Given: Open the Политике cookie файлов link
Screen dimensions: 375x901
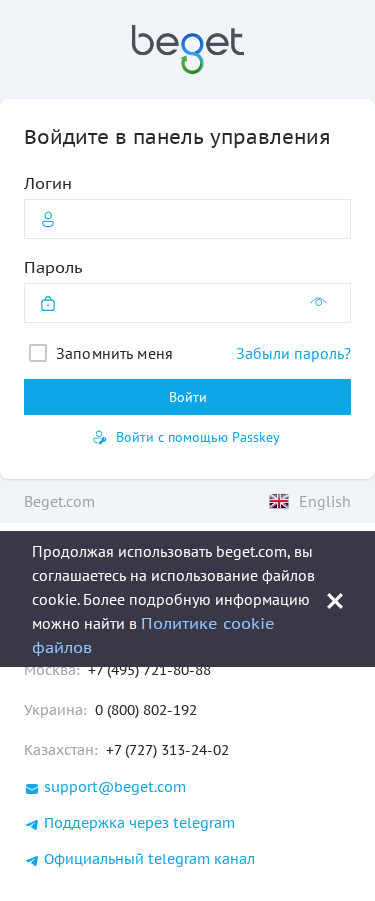Looking at the screenshot, I should (x=153, y=636).
